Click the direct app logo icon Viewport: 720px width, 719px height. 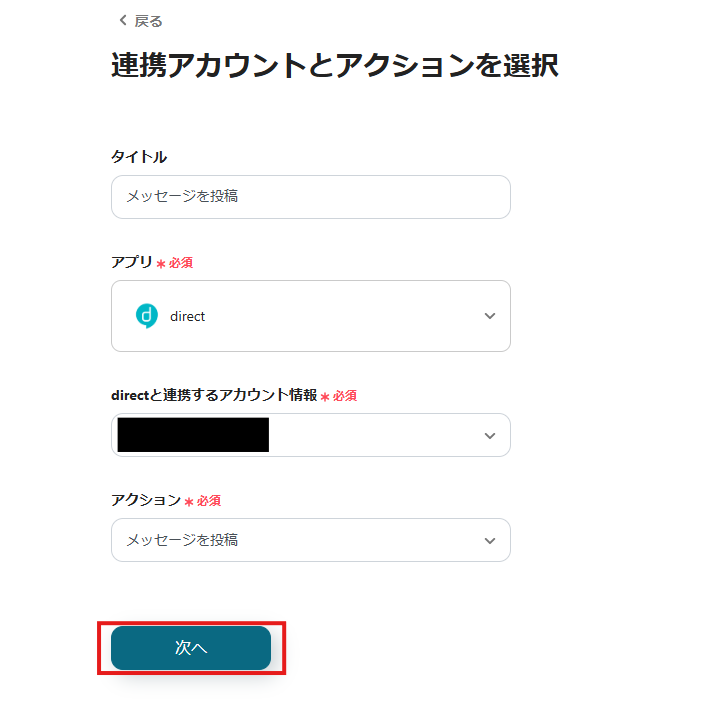click(x=146, y=316)
